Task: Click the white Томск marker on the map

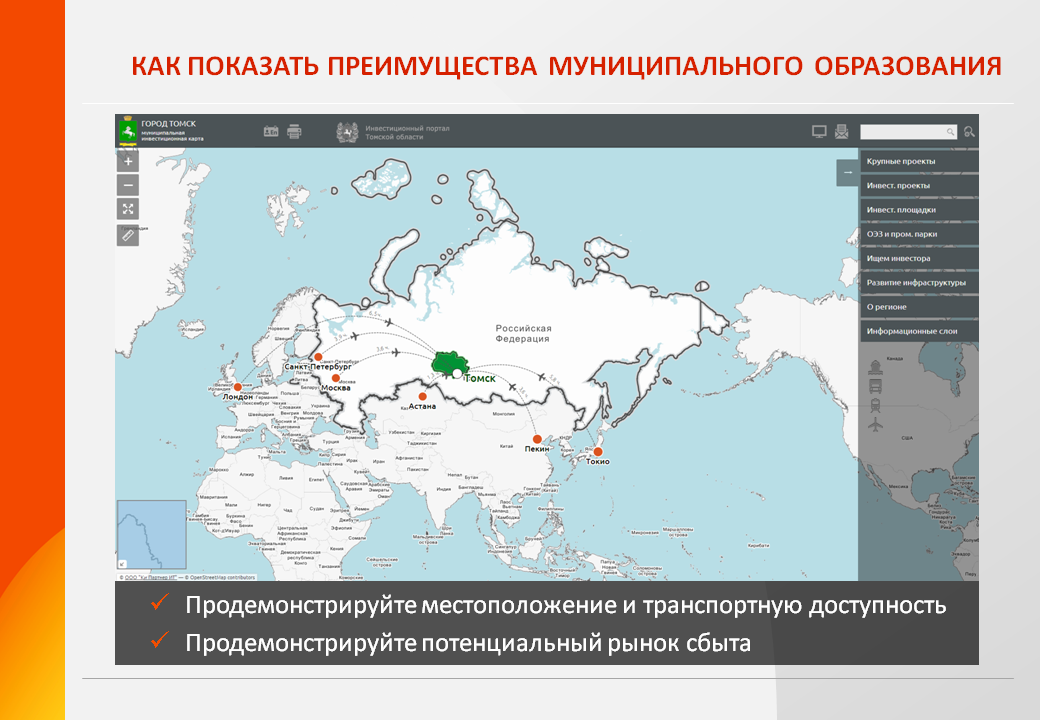Action: (x=457, y=374)
